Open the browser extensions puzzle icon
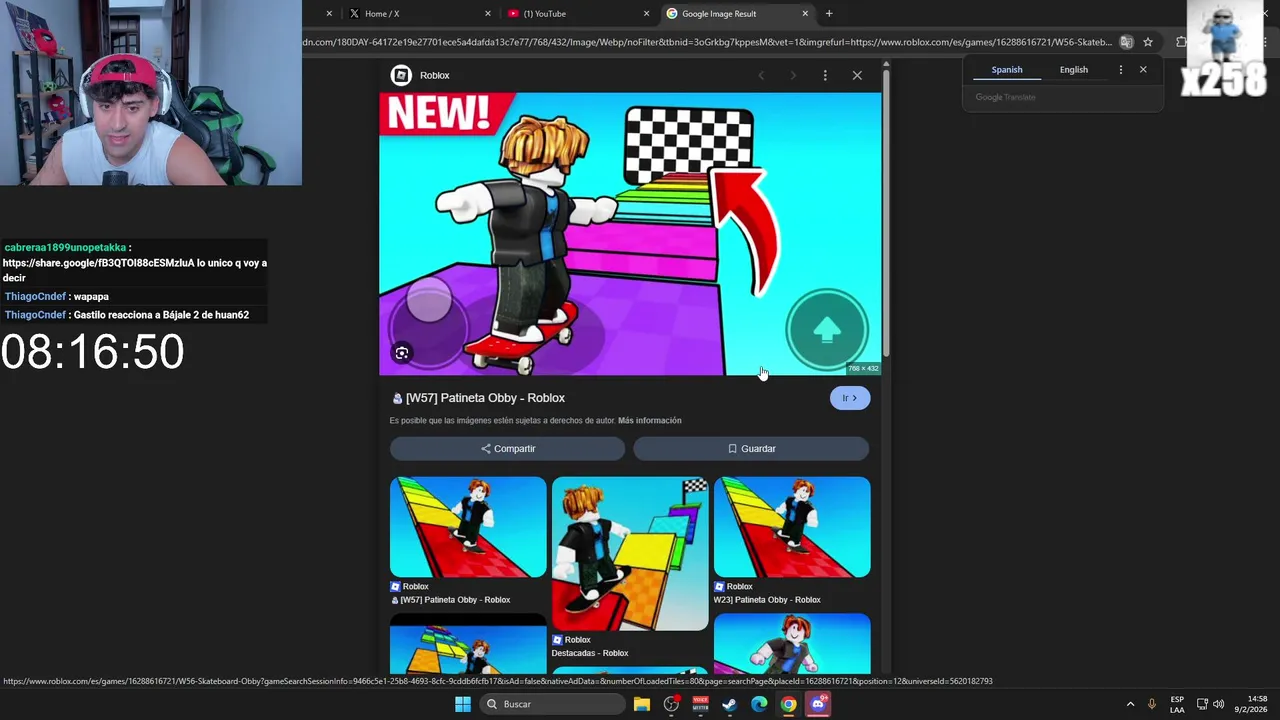 [x=1181, y=42]
